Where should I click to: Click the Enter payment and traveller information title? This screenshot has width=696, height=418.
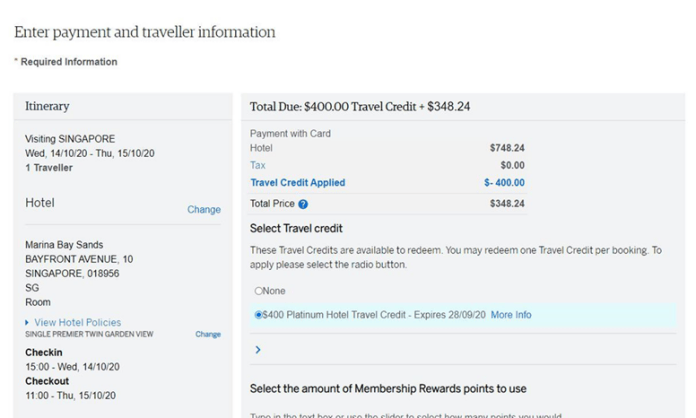coord(145,32)
